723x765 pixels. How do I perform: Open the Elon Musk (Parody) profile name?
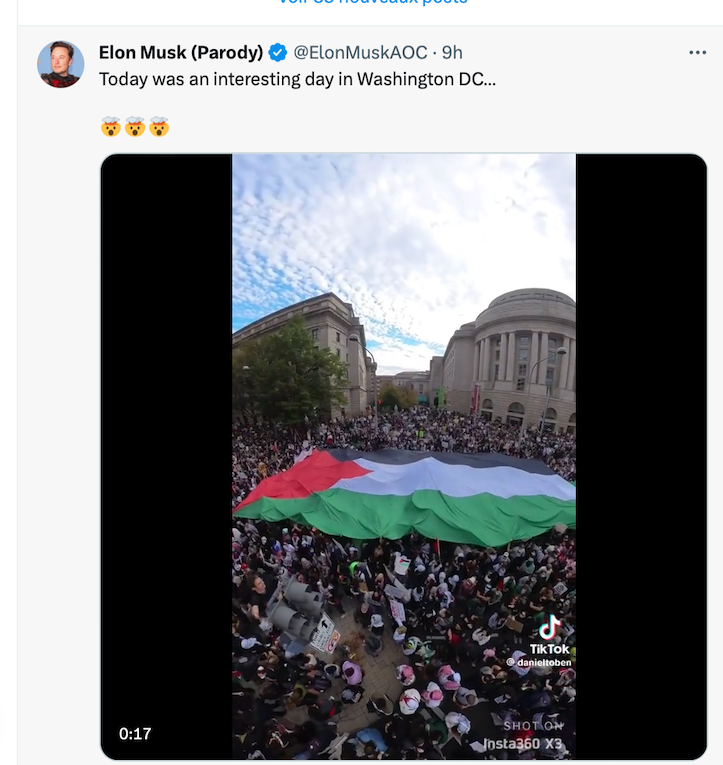pos(181,53)
